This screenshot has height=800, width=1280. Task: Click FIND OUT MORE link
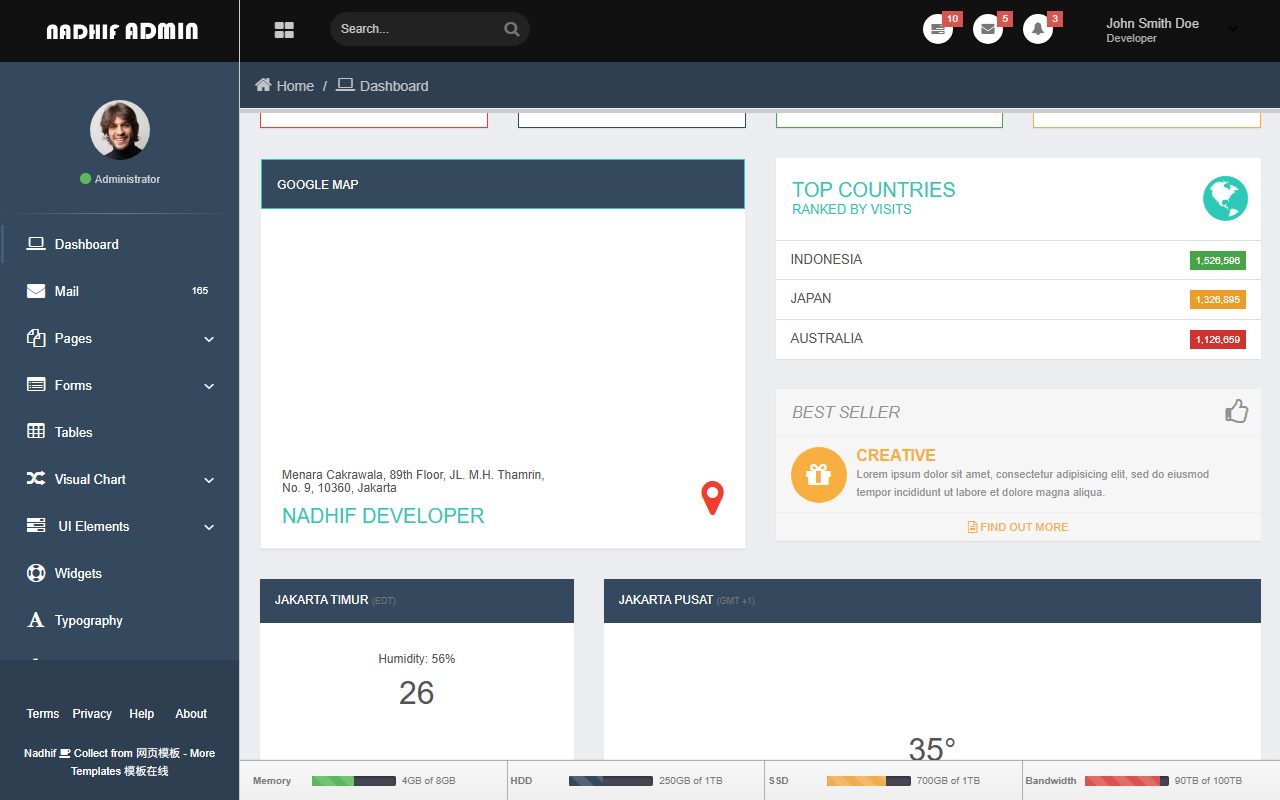coord(1018,527)
